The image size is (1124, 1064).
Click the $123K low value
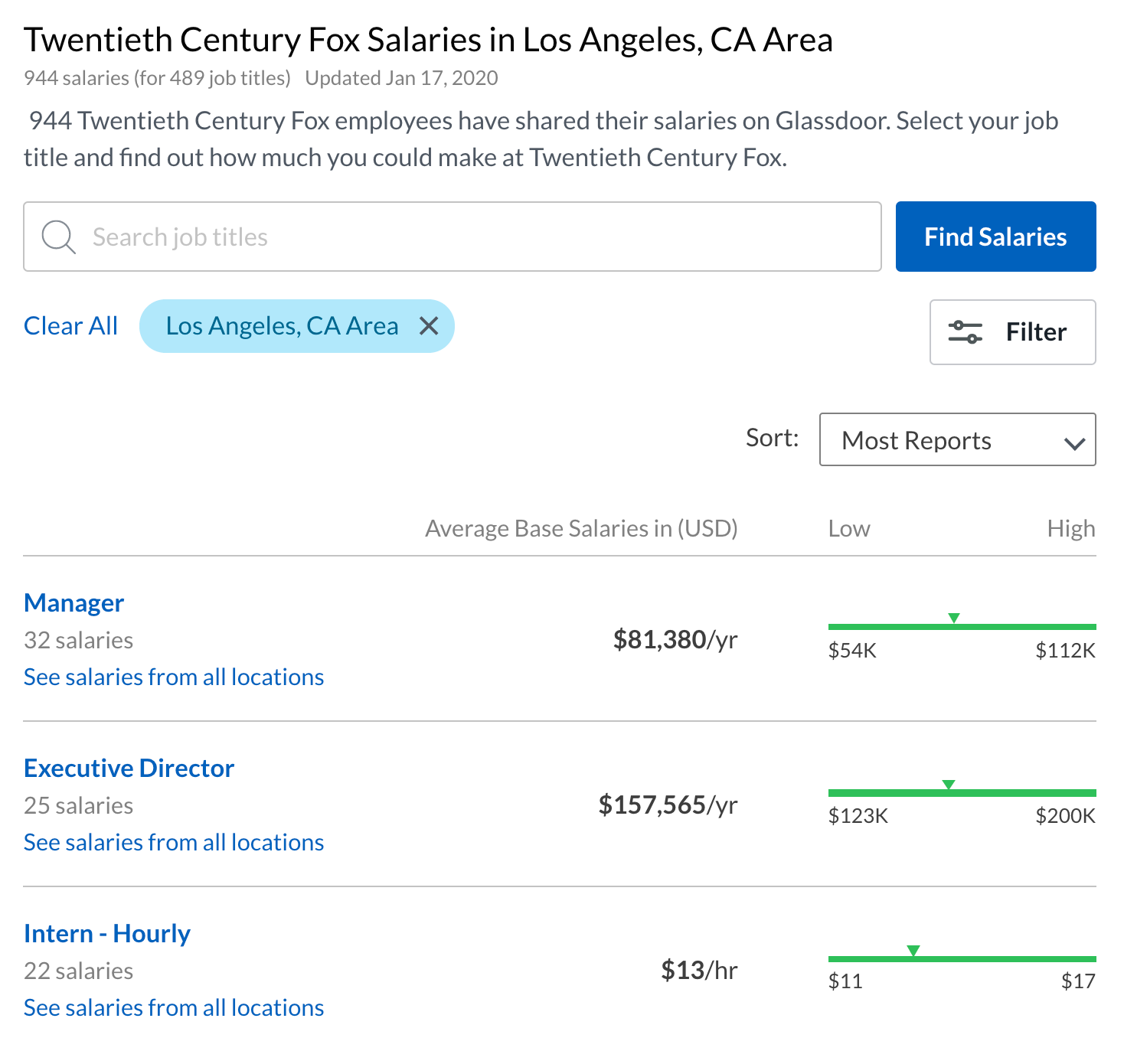point(858,816)
